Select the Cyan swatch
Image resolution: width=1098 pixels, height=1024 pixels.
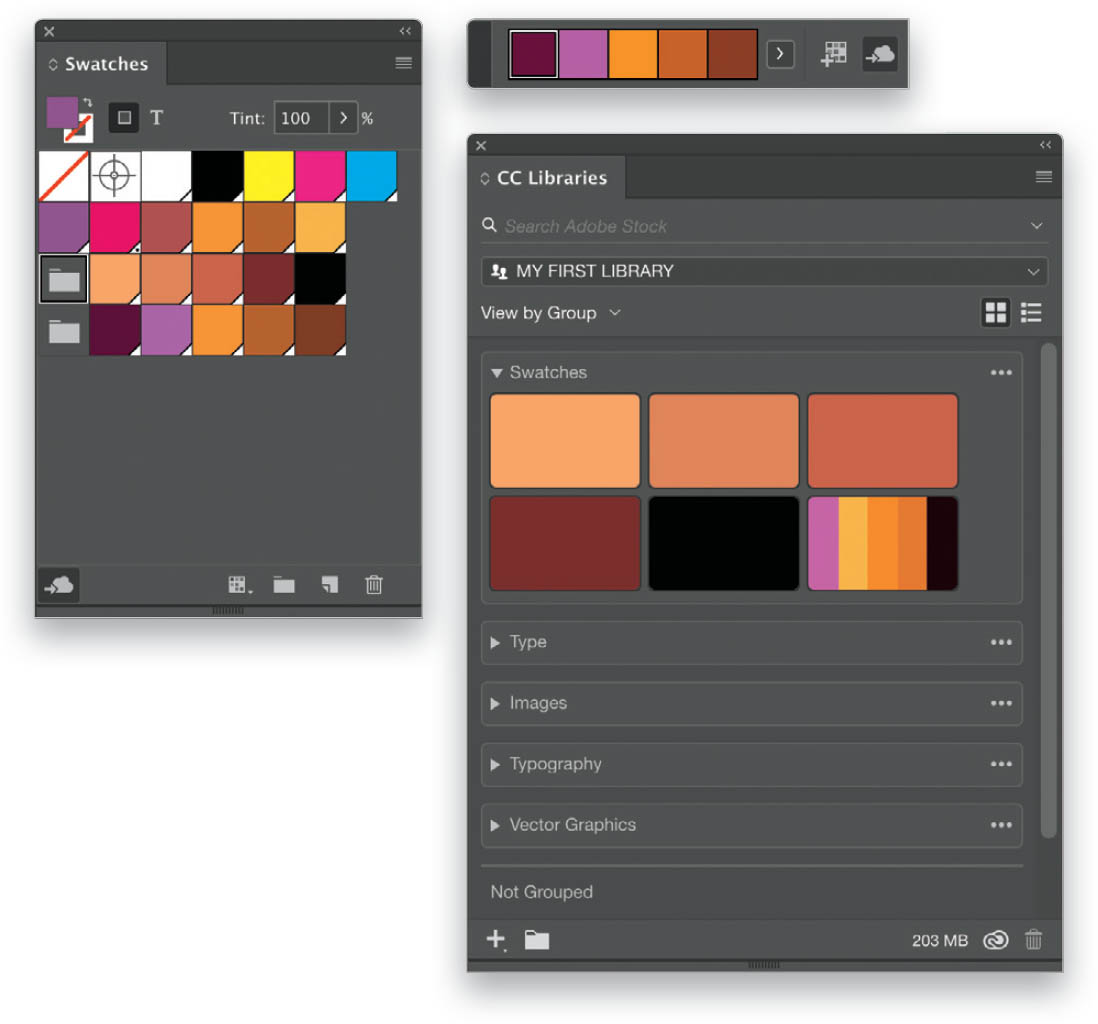pos(372,176)
